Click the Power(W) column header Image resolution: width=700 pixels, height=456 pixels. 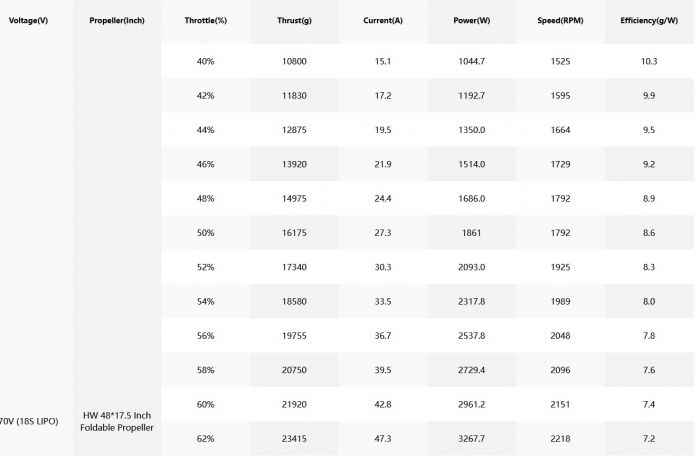470,21
